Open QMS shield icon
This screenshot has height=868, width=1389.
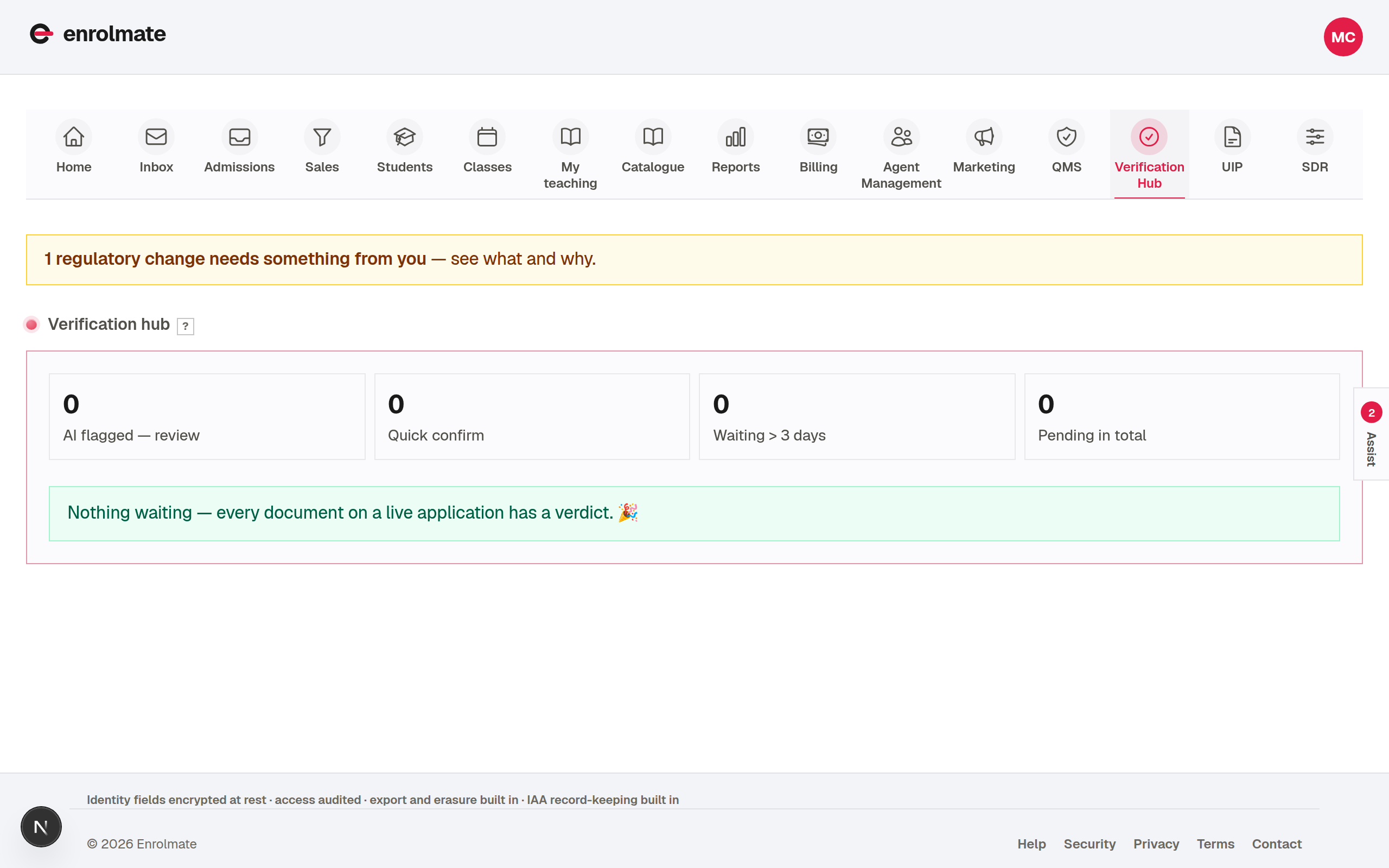(1066, 137)
